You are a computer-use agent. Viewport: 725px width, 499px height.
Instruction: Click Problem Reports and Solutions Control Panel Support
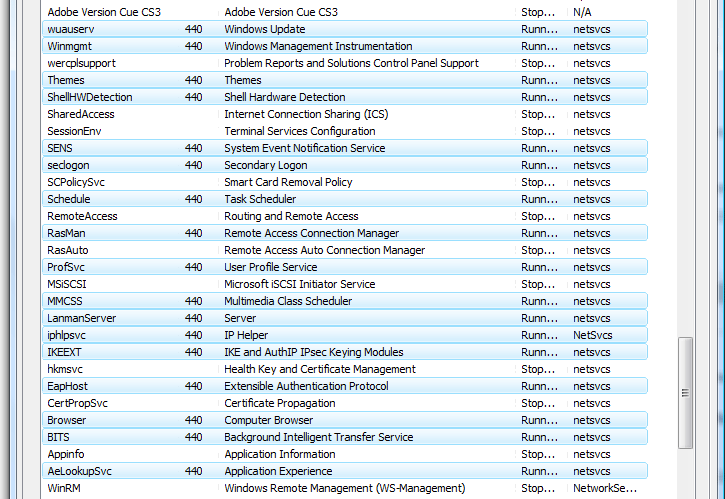351,63
